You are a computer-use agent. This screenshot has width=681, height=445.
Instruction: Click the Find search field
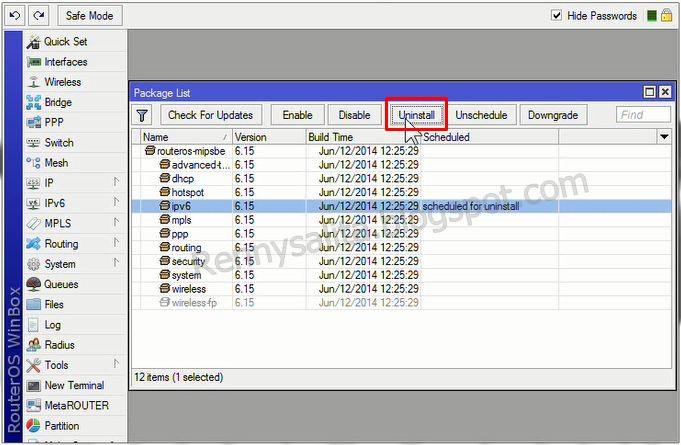click(643, 115)
